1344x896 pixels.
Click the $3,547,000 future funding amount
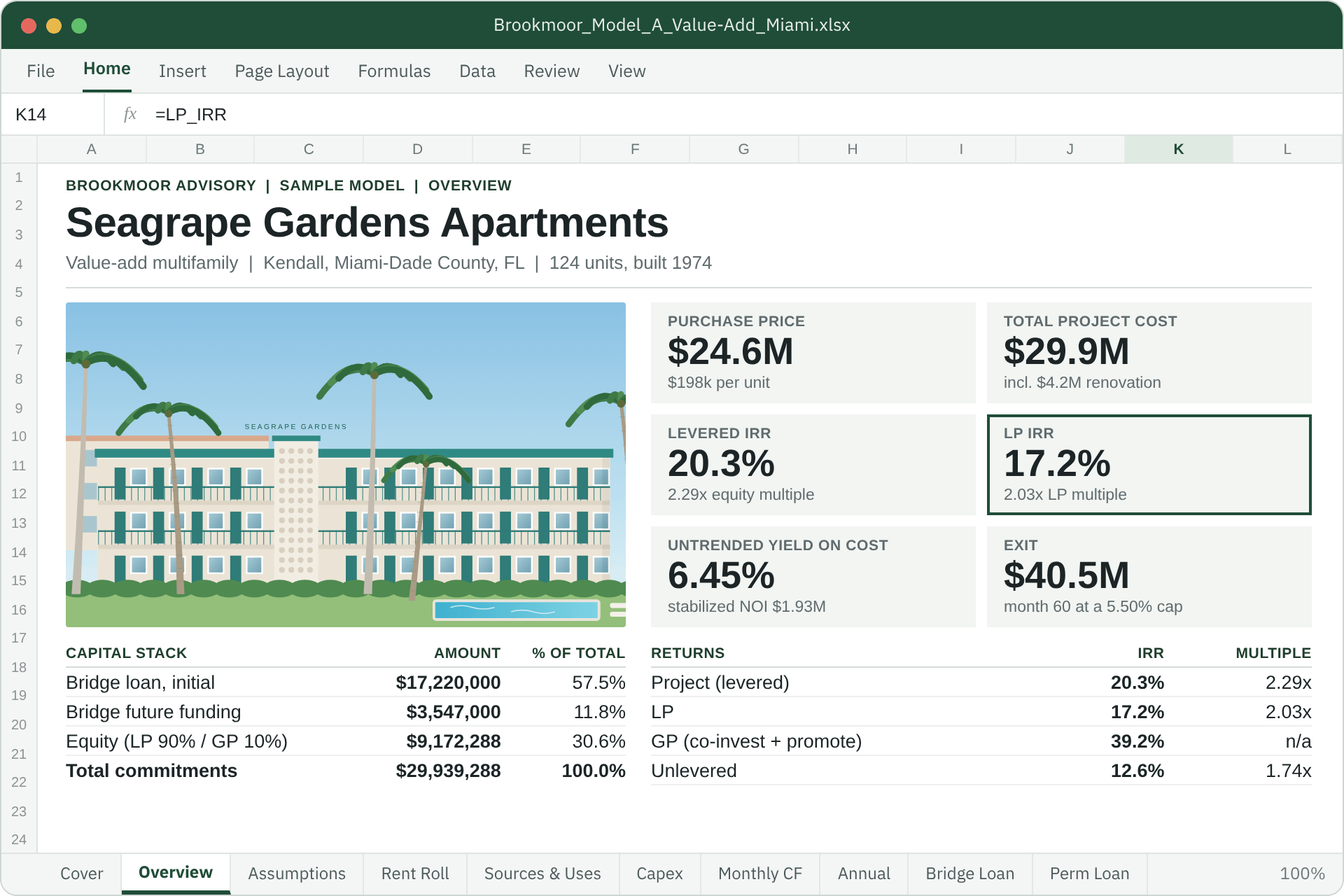(454, 712)
